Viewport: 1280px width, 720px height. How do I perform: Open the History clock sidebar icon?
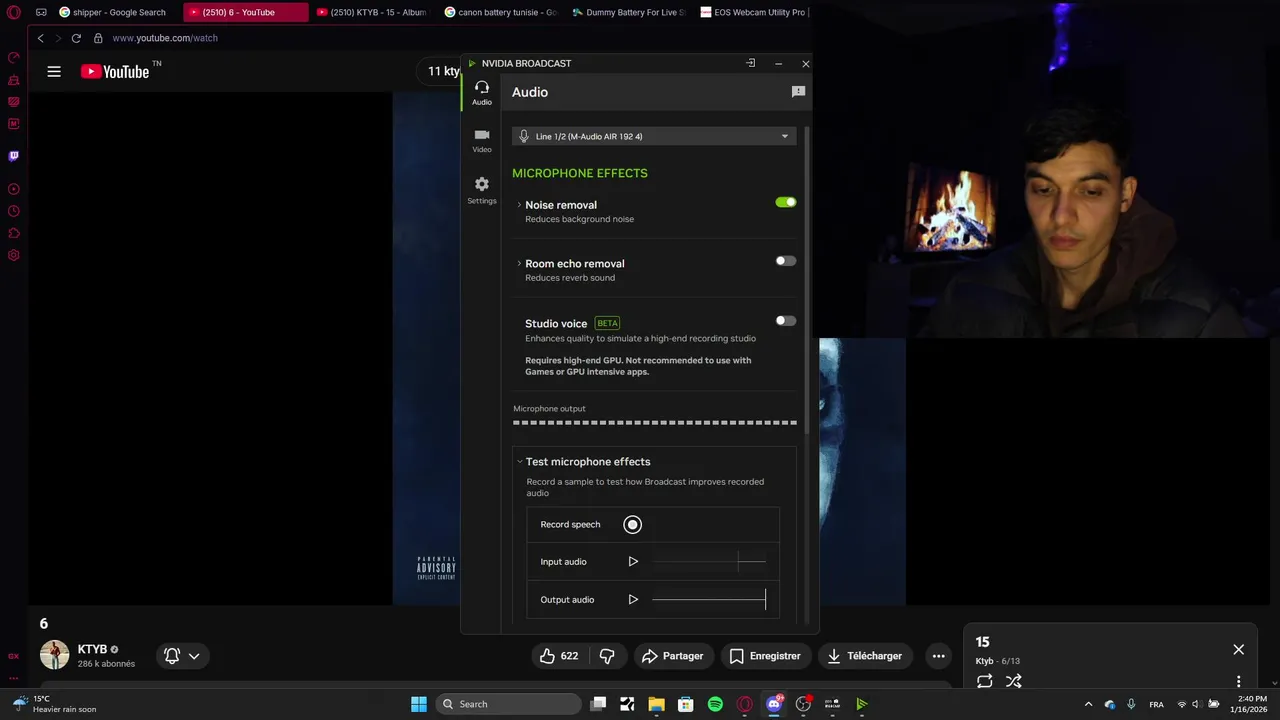pos(14,211)
